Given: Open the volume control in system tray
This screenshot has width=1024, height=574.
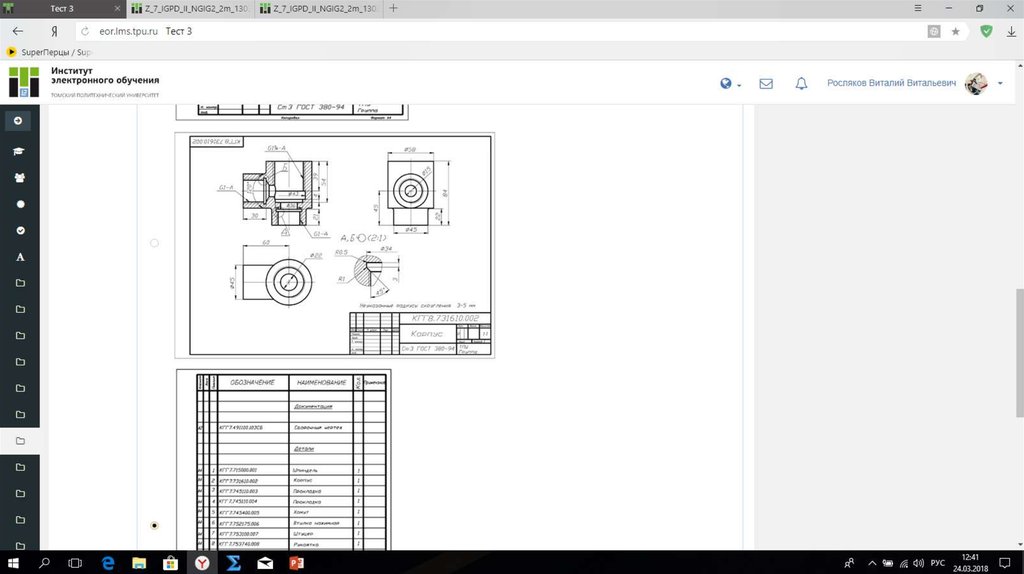Looking at the screenshot, I should pyautogui.click(x=918, y=563).
